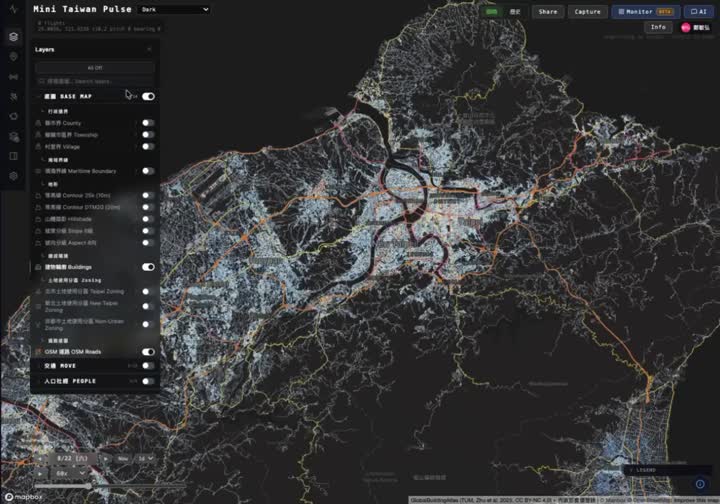This screenshot has width=720, height=504.
Task: Turn on the MOVE group toggle
Action: [148, 366]
